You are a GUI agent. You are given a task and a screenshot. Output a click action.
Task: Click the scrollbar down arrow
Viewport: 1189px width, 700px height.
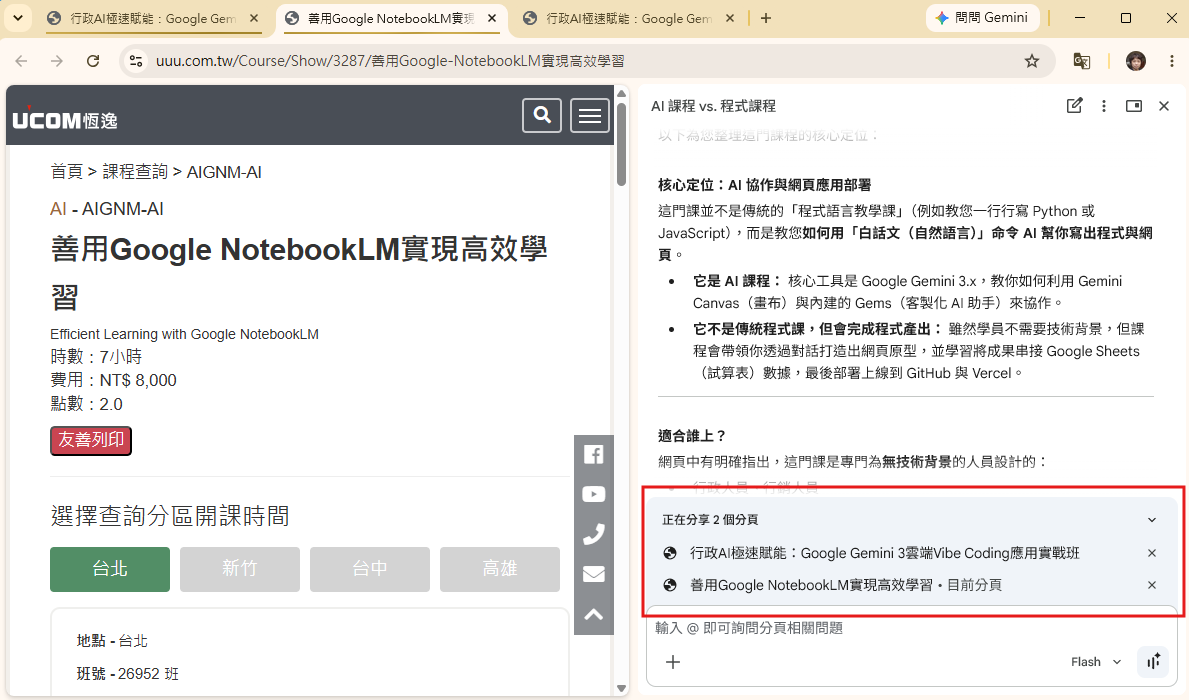[622, 689]
